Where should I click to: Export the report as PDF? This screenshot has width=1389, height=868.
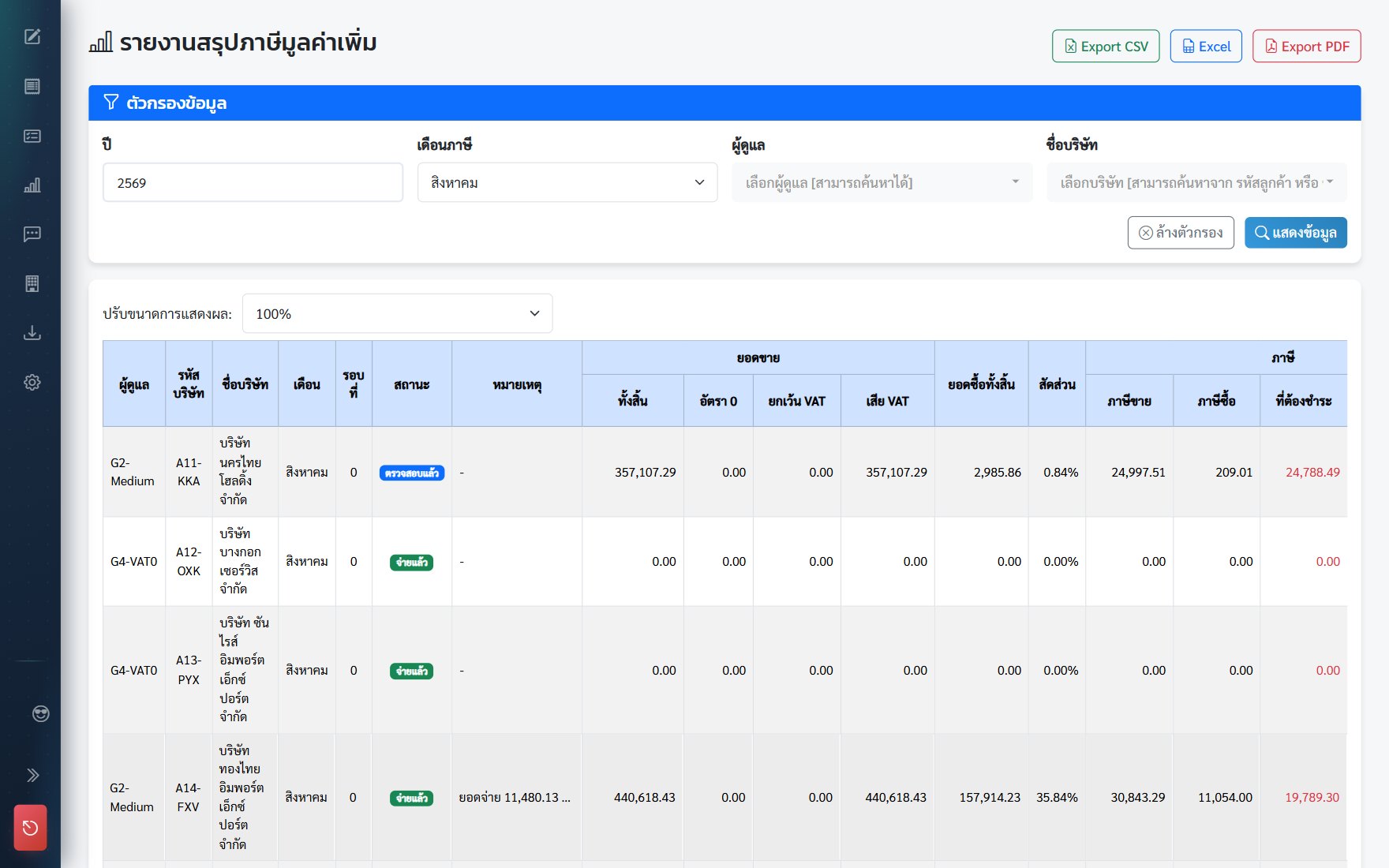point(1307,46)
